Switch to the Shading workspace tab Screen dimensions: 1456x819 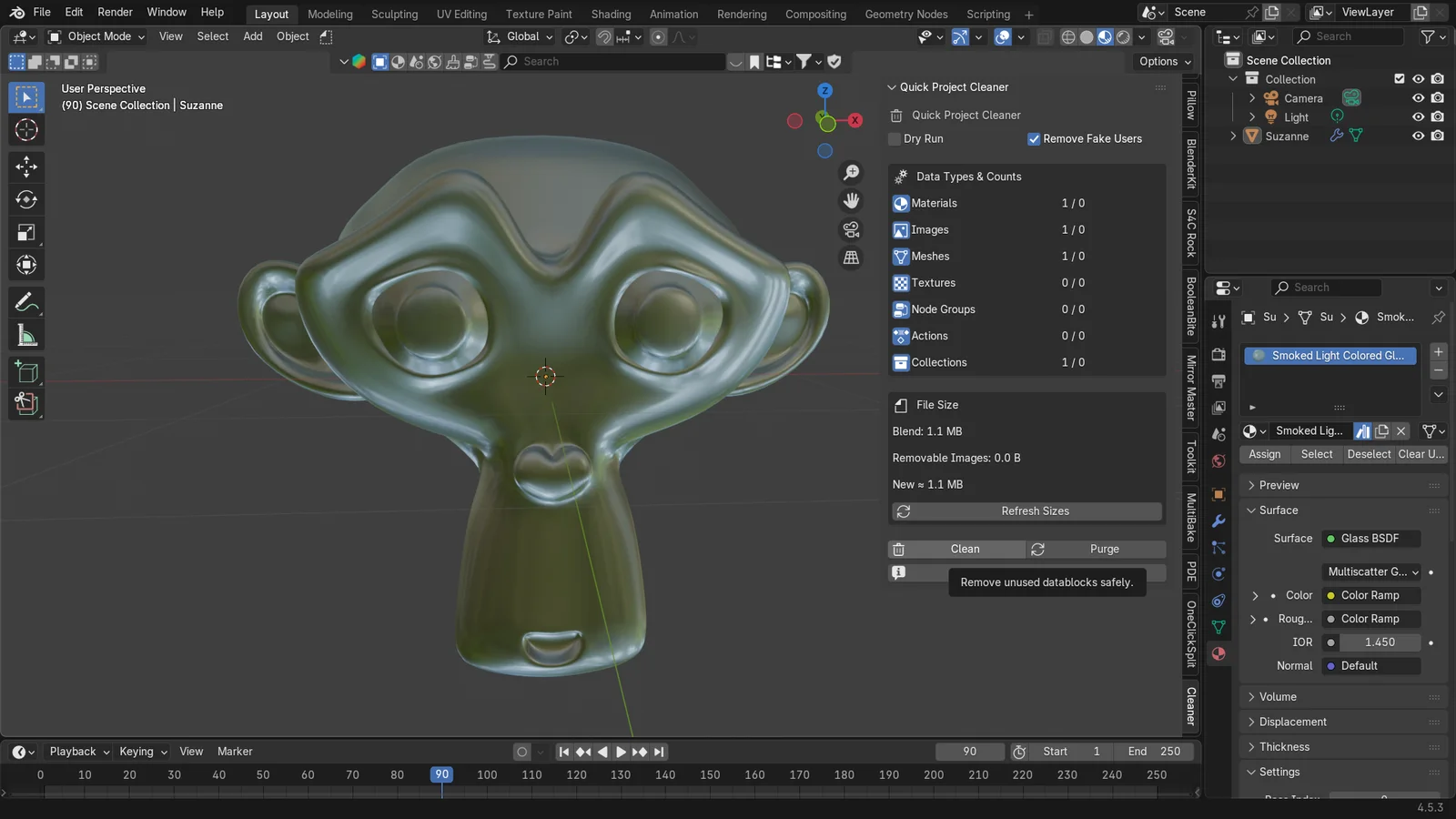pyautogui.click(x=611, y=14)
